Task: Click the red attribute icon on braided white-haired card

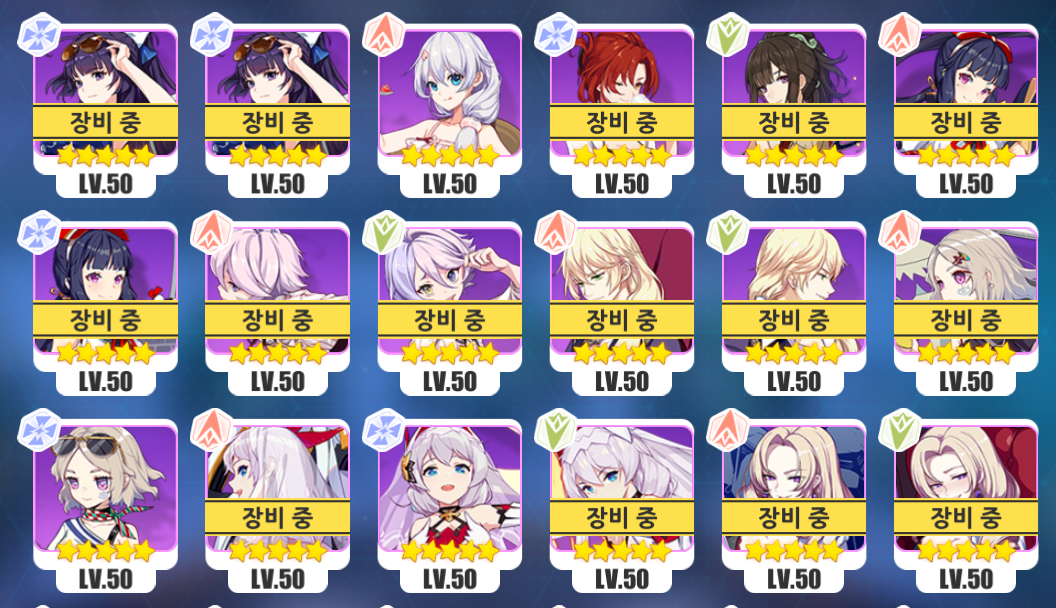Action: [x=383, y=35]
